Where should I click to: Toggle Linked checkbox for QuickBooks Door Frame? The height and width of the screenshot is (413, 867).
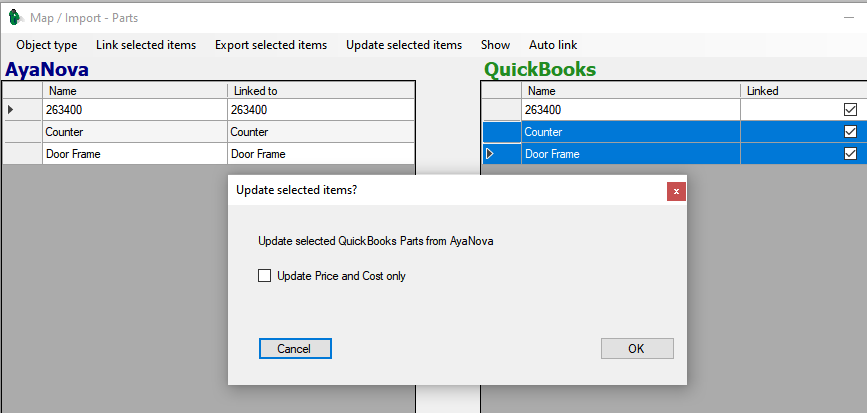[850, 154]
